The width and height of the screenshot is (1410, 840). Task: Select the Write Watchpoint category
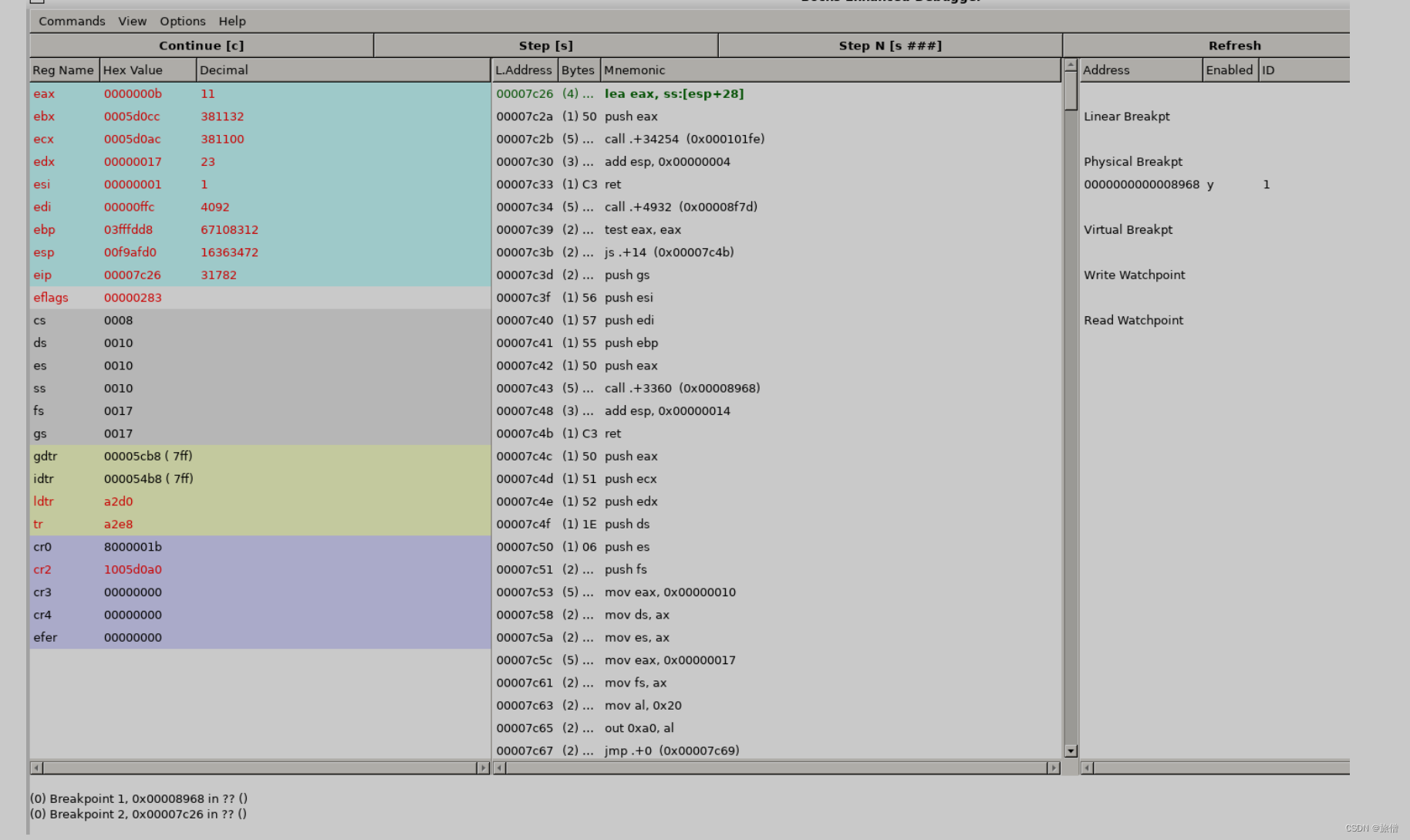(1135, 275)
